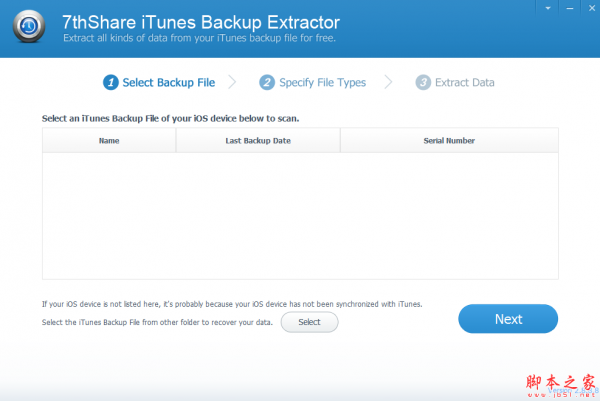Close the Backup Extractor window
The image size is (600, 401).
pyautogui.click(x=592, y=8)
